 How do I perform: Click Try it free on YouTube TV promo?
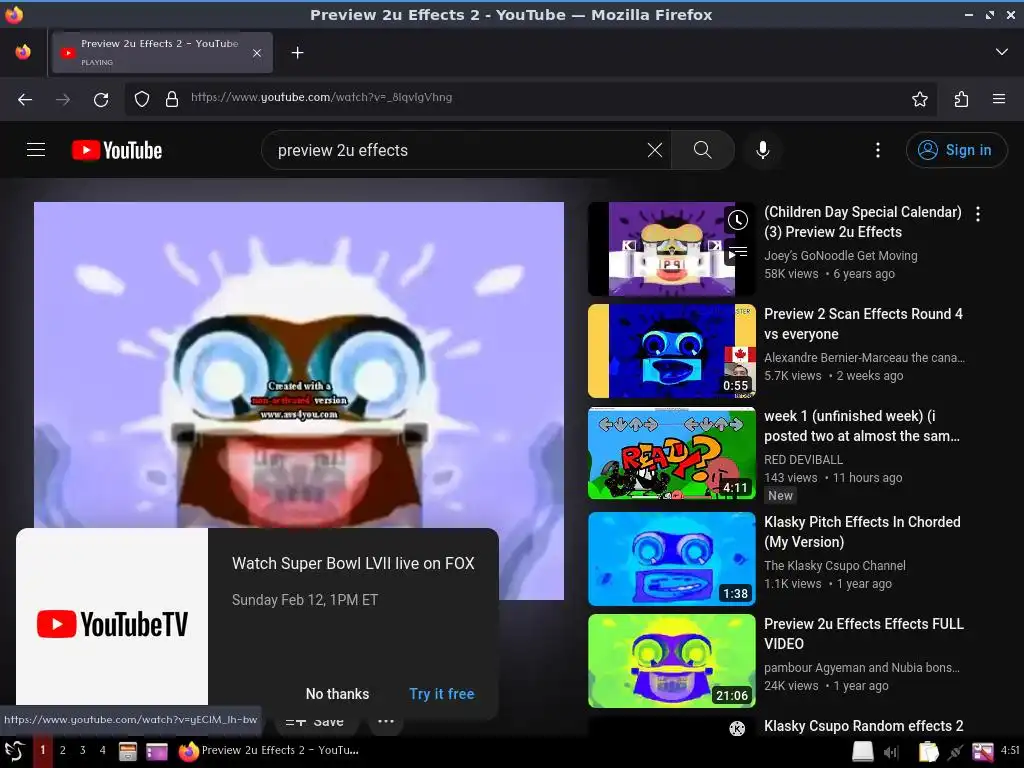[x=441, y=694]
